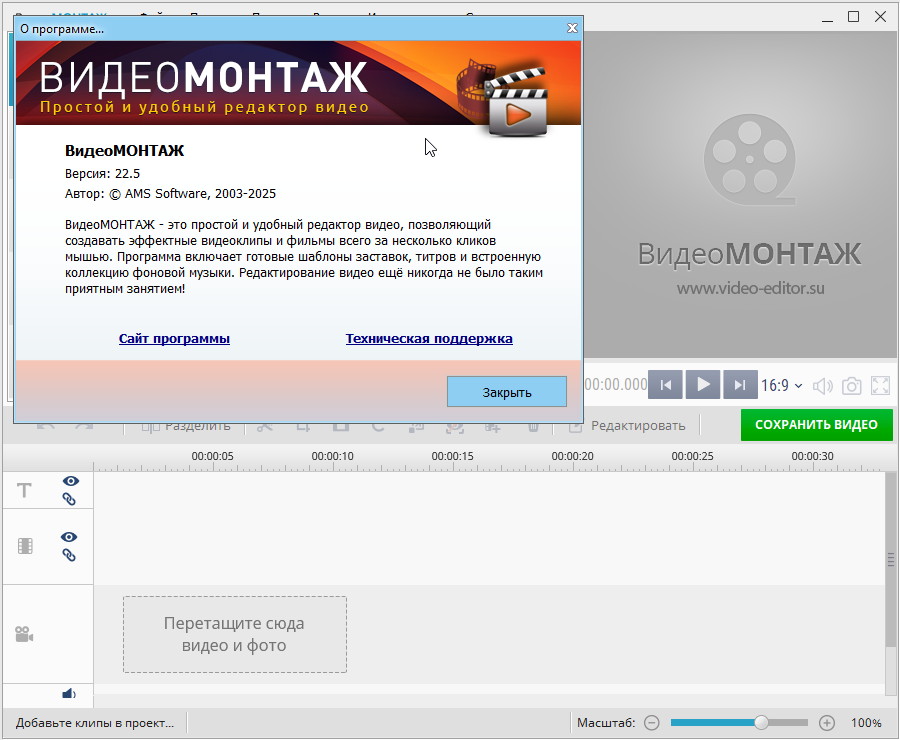The height and width of the screenshot is (740, 900).
Task: Jump to the previous frame in the player
Action: [665, 384]
